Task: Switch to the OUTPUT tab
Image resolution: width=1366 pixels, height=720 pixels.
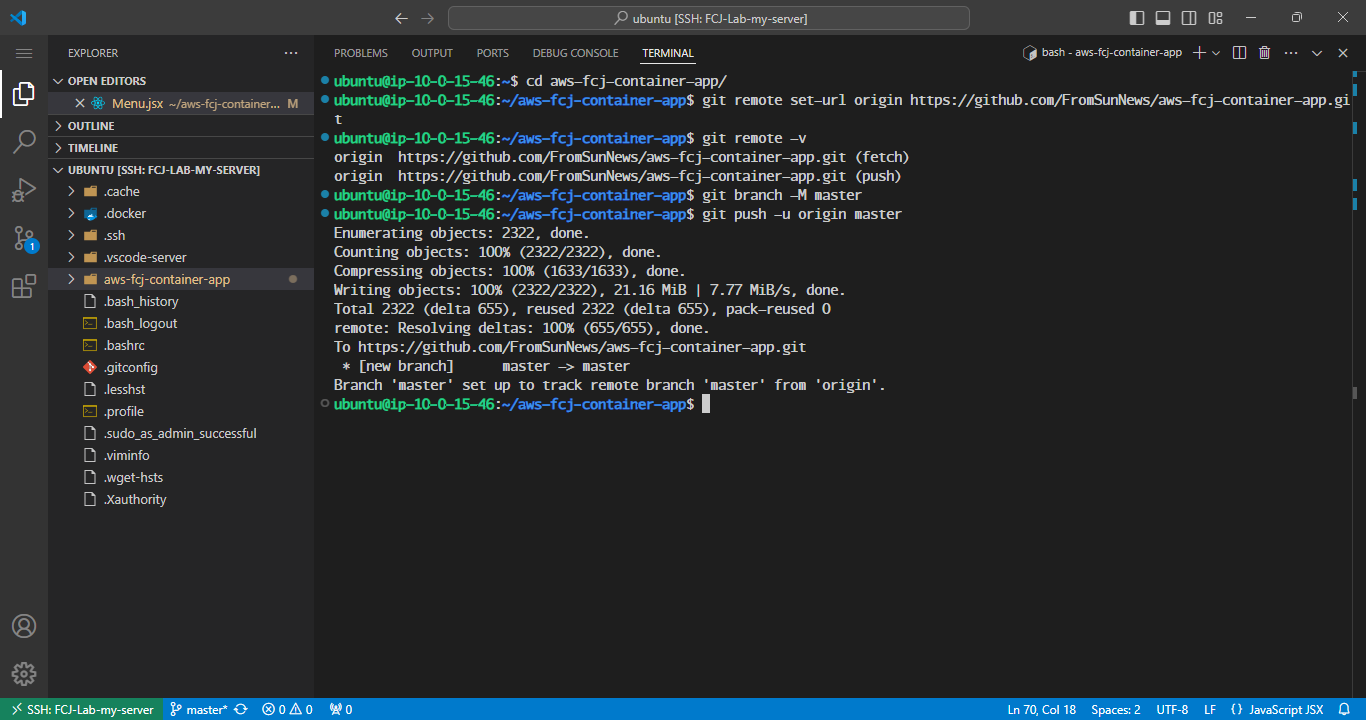Action: click(432, 53)
